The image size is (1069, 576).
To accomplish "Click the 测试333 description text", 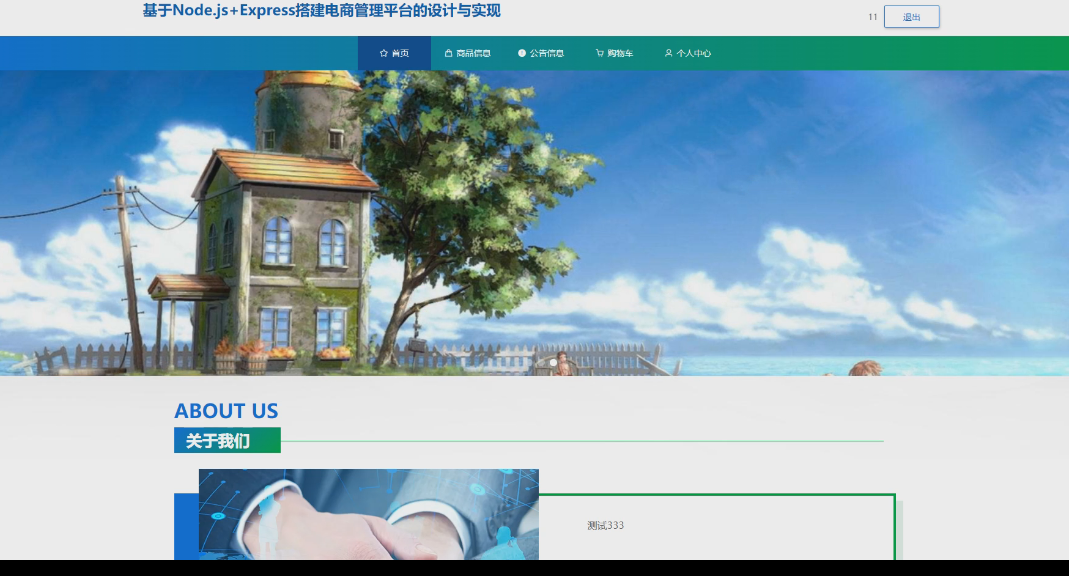I will point(605,526).
